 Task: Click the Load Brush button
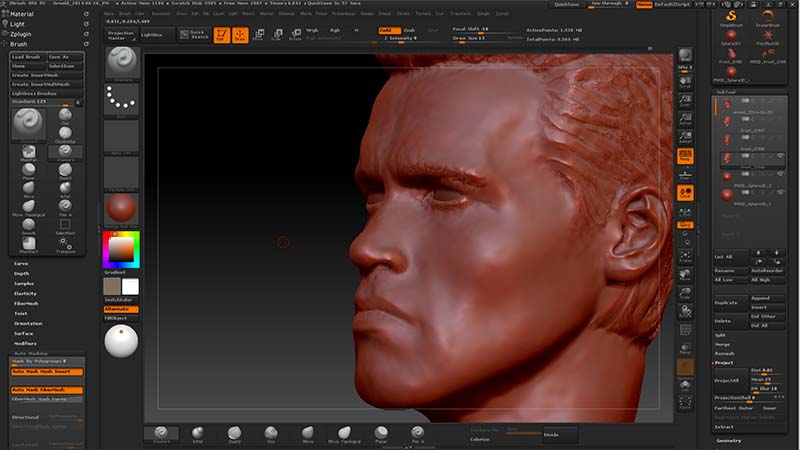(28, 57)
